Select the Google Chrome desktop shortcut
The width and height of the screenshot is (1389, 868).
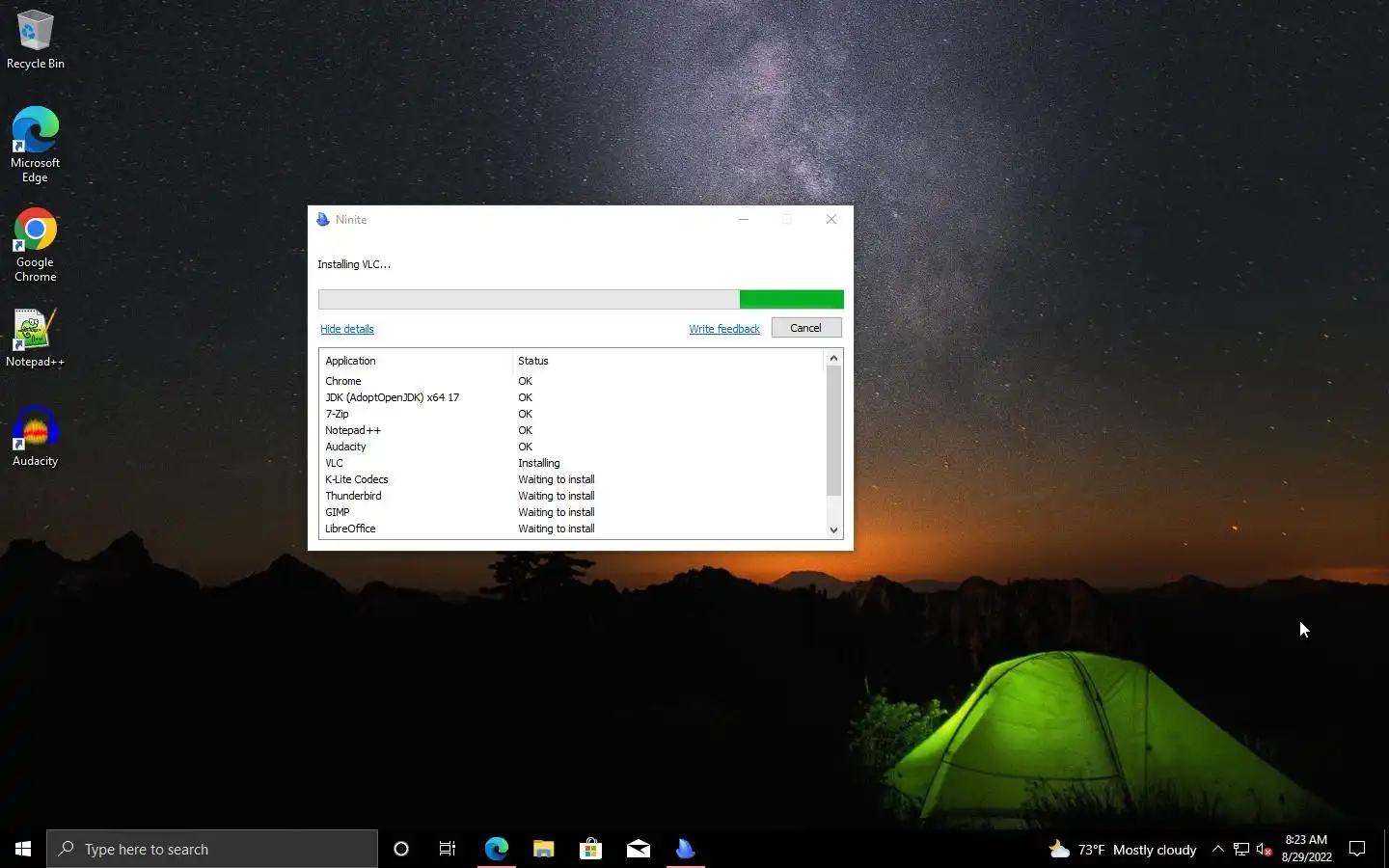[35, 245]
